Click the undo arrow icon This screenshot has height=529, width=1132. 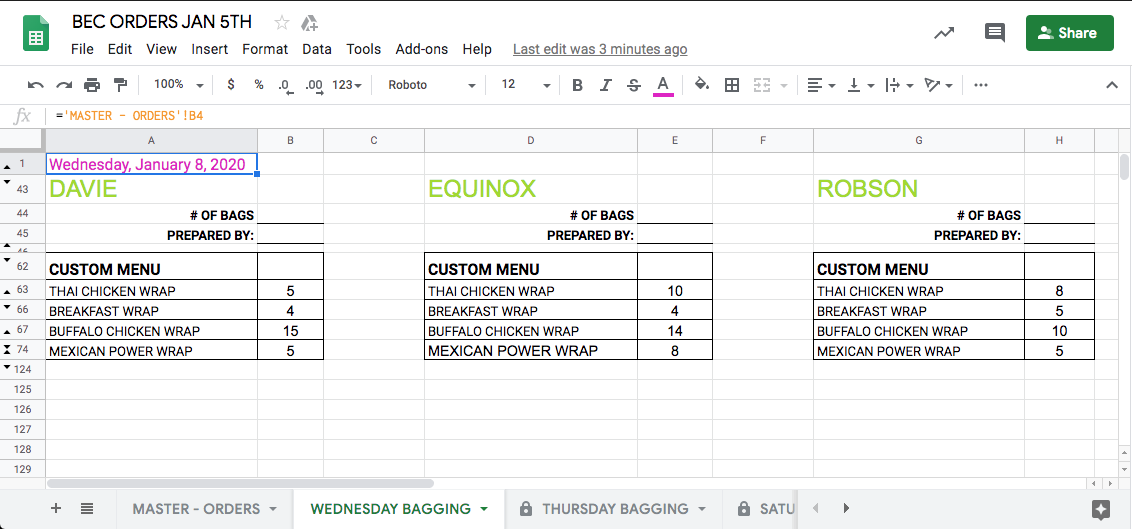[x=36, y=85]
